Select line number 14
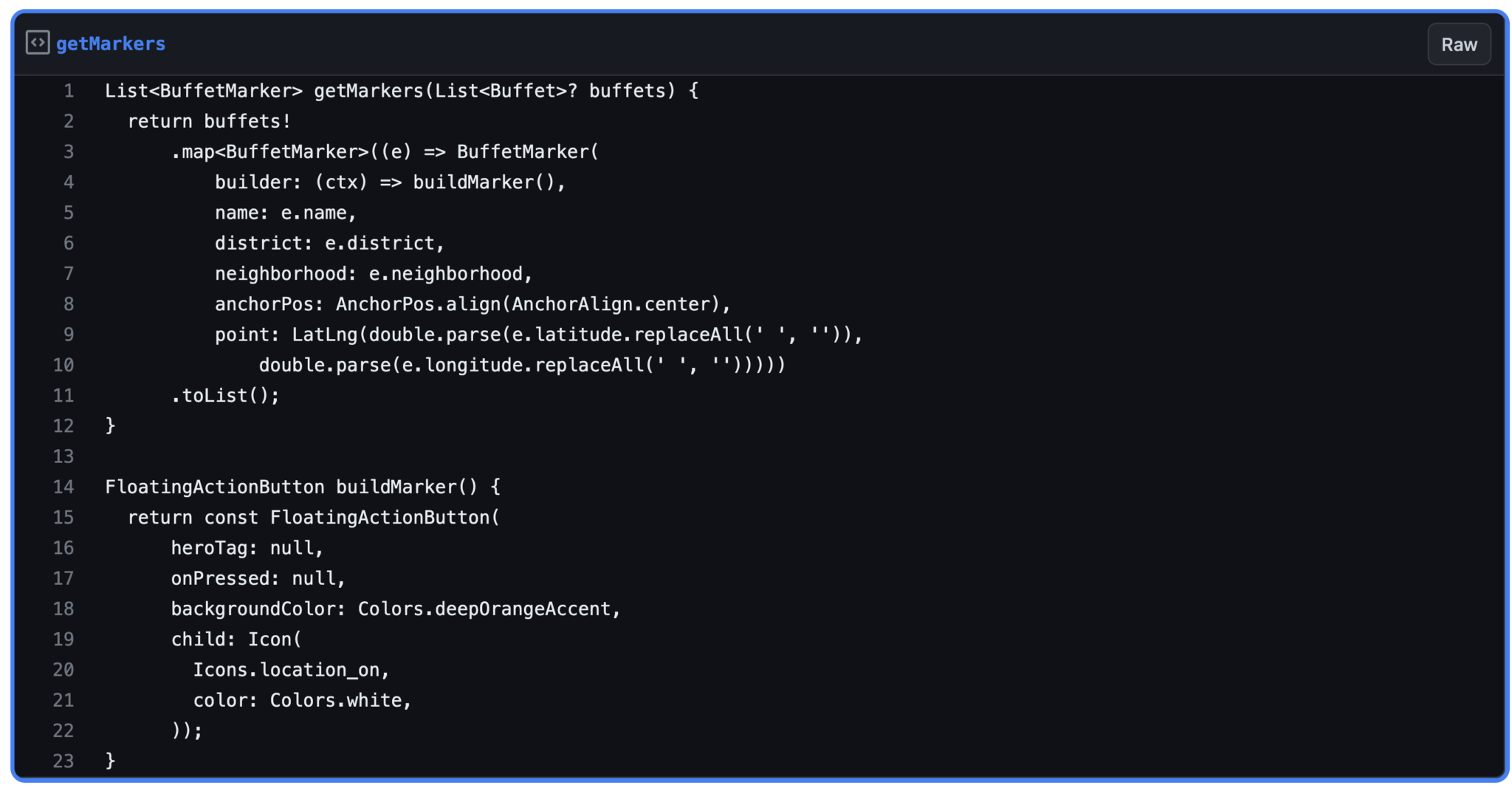This screenshot has width=1512, height=788. pyautogui.click(x=63, y=487)
